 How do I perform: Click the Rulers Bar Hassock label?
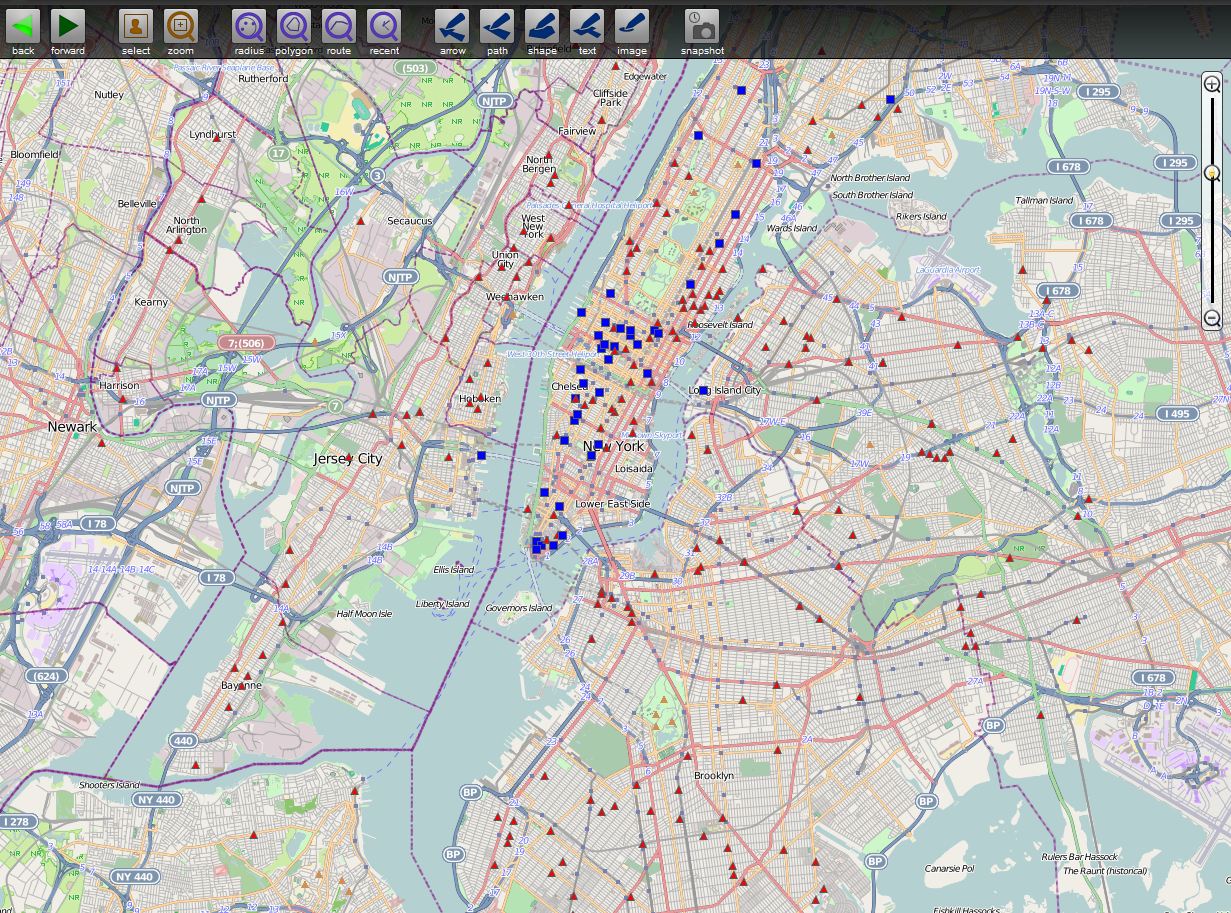(x=1080, y=857)
